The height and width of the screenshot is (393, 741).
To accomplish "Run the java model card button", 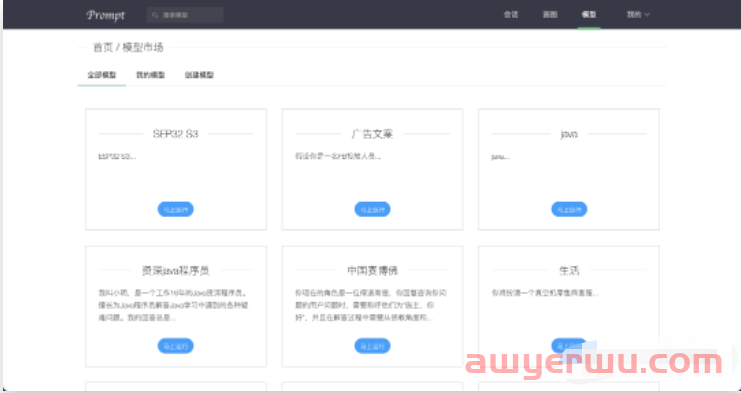I will [x=569, y=209].
